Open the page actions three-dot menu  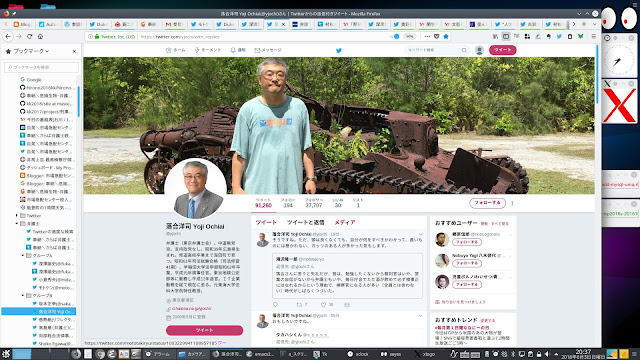pos(427,36)
